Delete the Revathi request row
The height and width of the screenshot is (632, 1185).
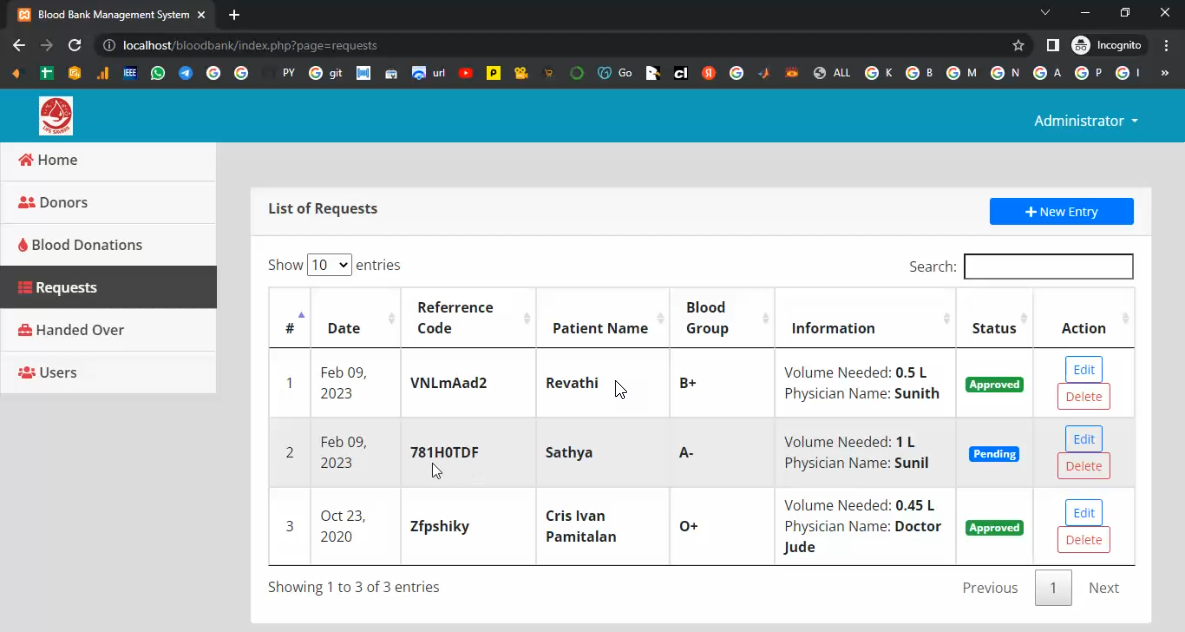[x=1083, y=397]
